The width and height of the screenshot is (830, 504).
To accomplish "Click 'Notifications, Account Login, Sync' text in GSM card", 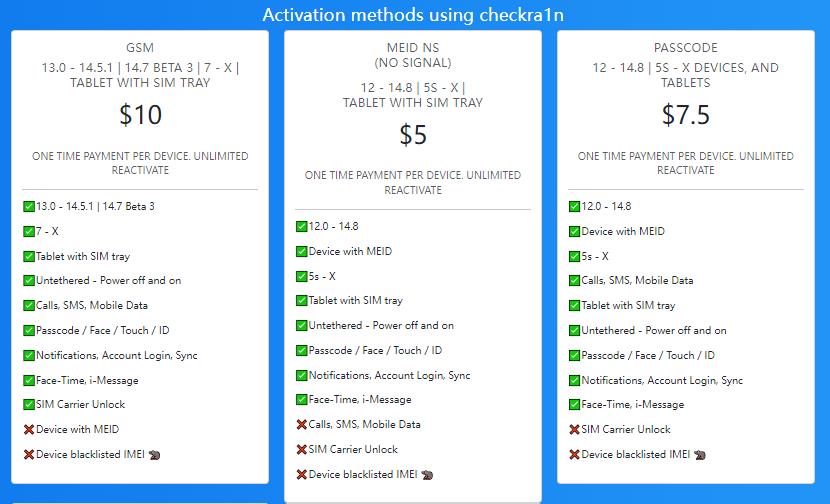I will point(116,355).
